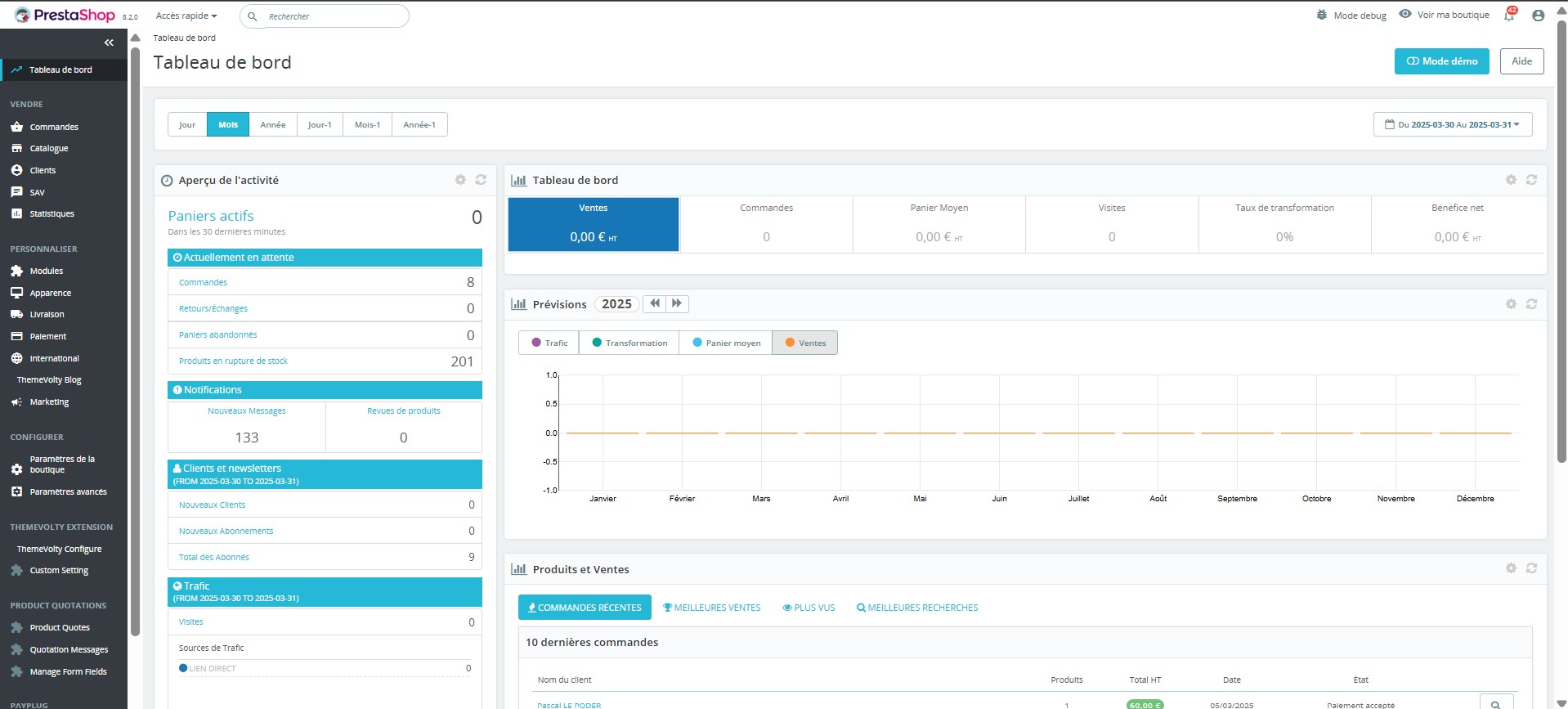Viewport: 1568px width, 709px height.
Task: Open the date range picker dropdown
Action: [1452, 125]
